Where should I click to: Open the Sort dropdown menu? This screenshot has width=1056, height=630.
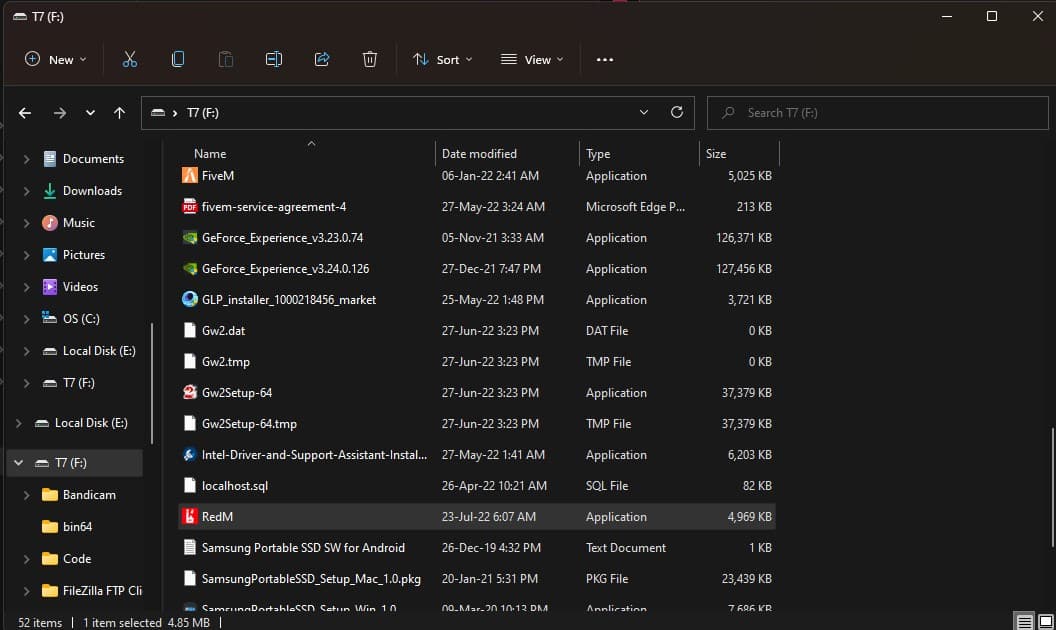(x=442, y=59)
